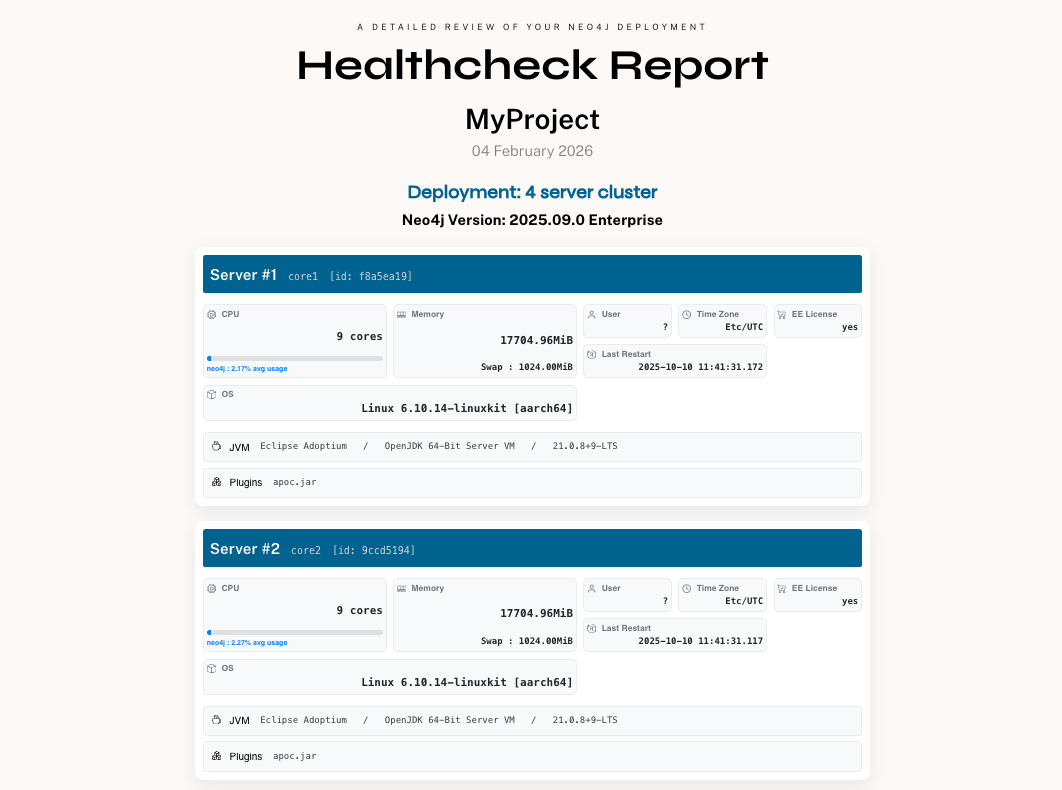Click the Last Restart icon in Server #2
The width and height of the screenshot is (1062, 790).
tap(591, 629)
